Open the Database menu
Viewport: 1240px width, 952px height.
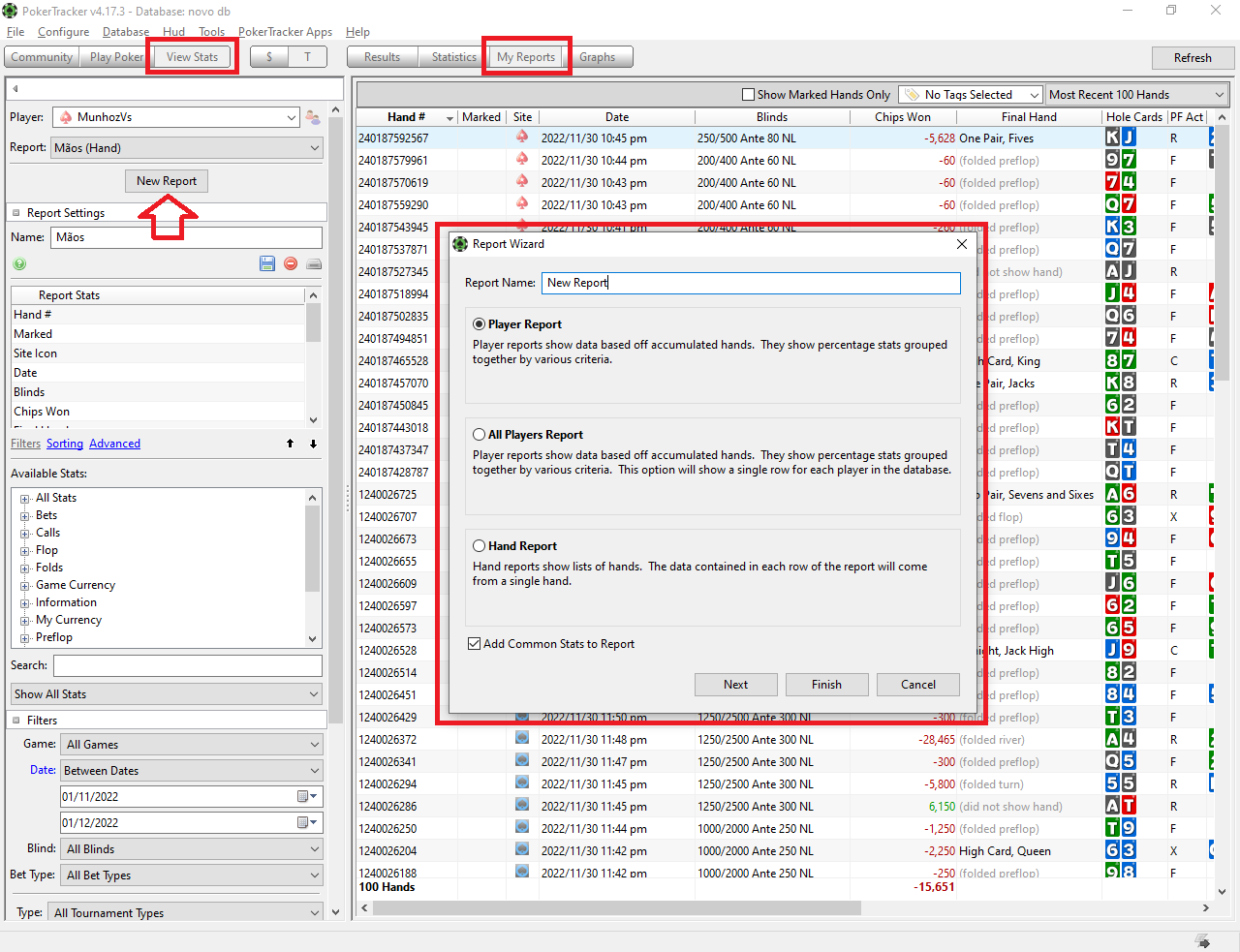[126, 32]
